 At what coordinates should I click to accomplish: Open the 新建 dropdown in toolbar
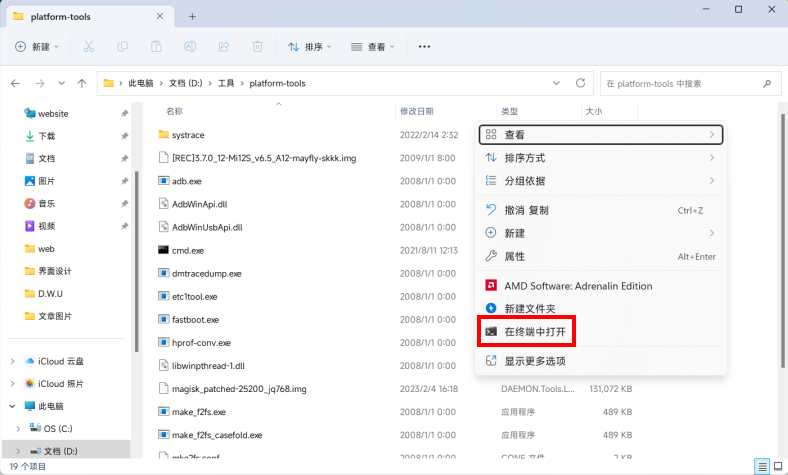(x=37, y=47)
